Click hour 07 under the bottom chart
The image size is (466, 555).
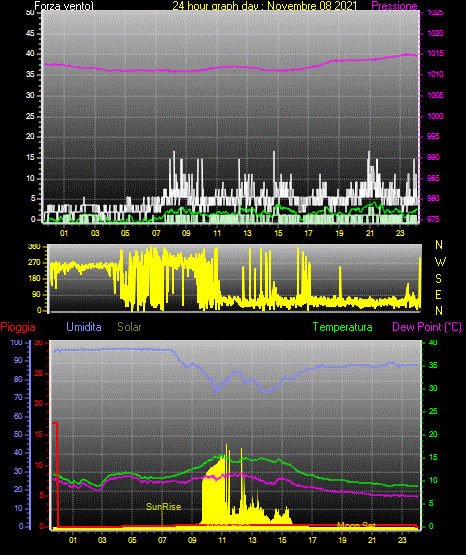coord(162,540)
